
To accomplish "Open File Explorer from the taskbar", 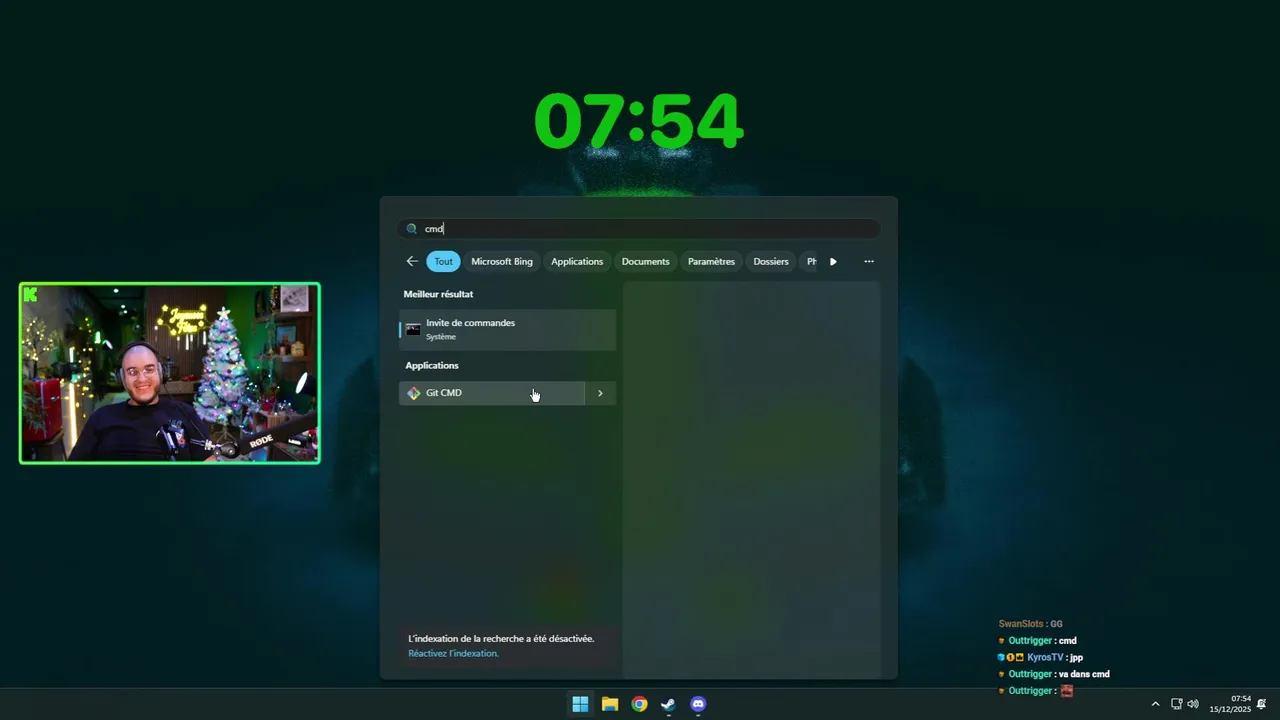I will tap(610, 704).
